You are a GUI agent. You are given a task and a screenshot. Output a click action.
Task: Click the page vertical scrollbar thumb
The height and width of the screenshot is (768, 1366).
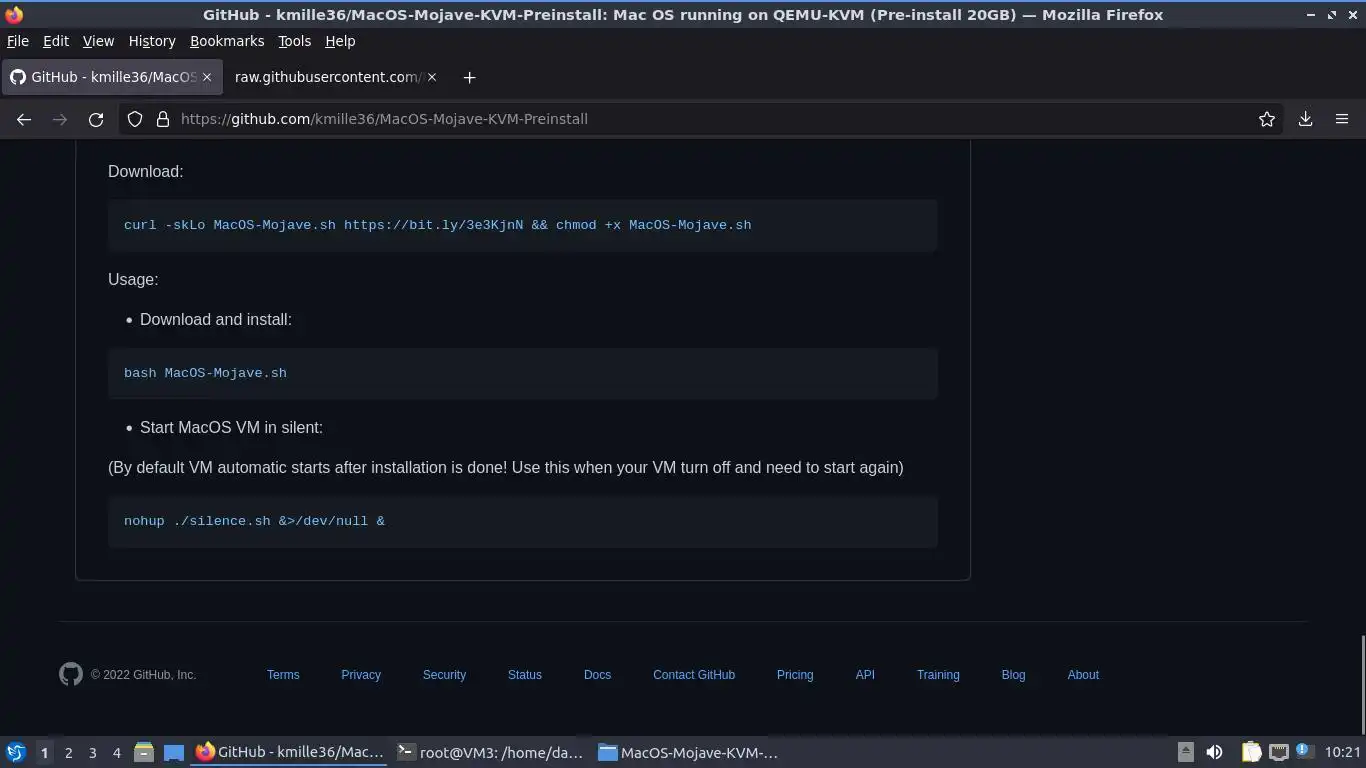[1361, 686]
